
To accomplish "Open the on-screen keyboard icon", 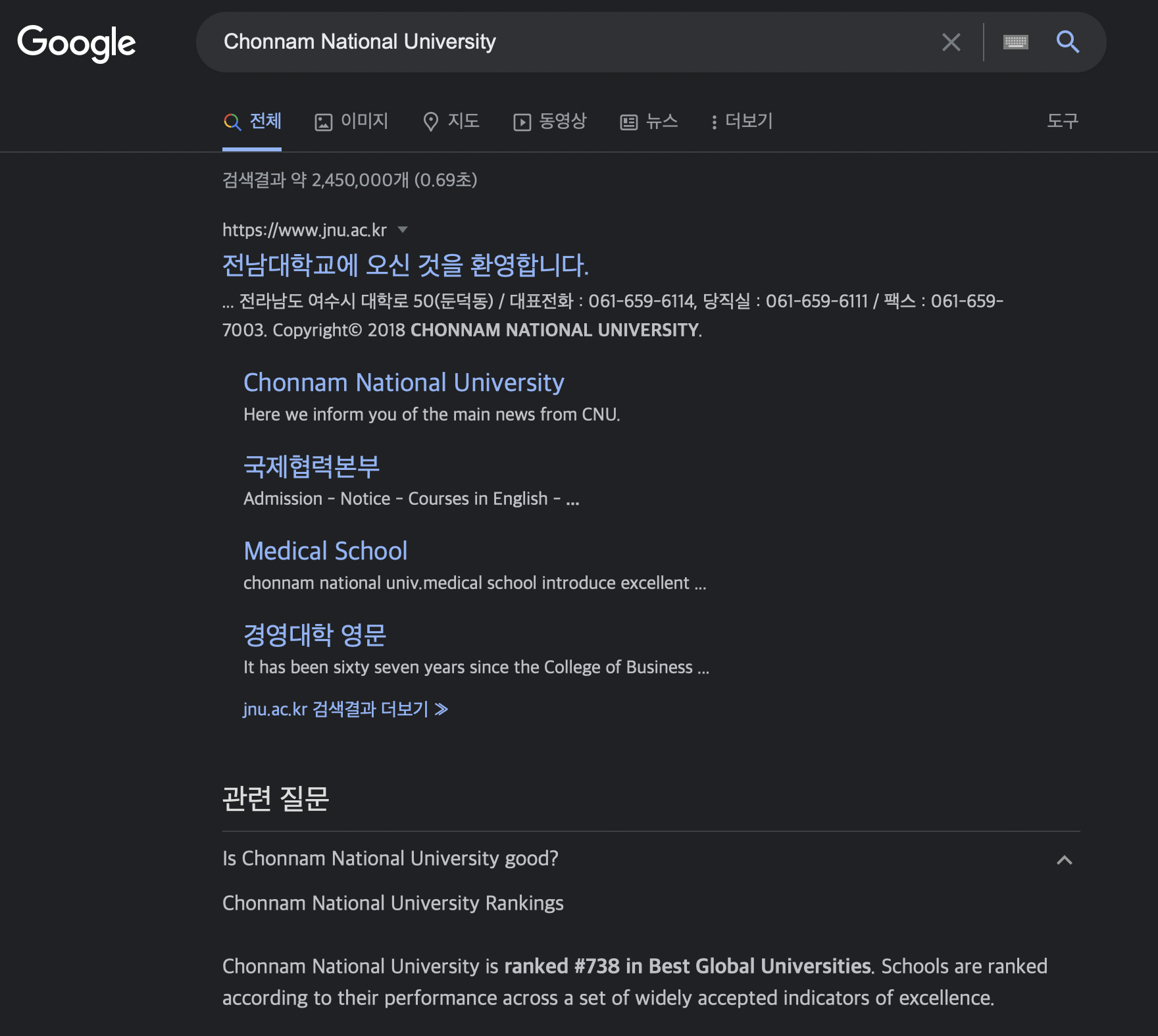I will [1015, 42].
